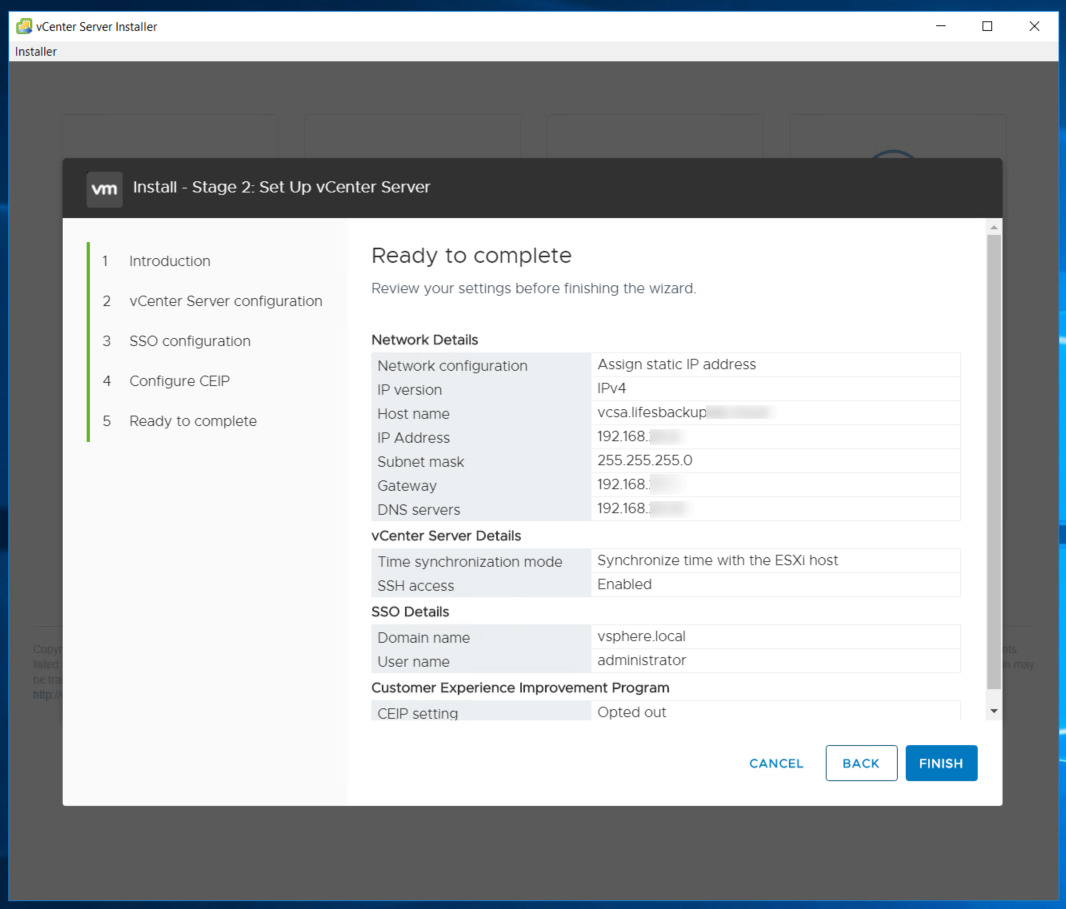The width and height of the screenshot is (1066, 909).
Task: Close the vCenter Server Installer window
Action: click(x=1034, y=26)
